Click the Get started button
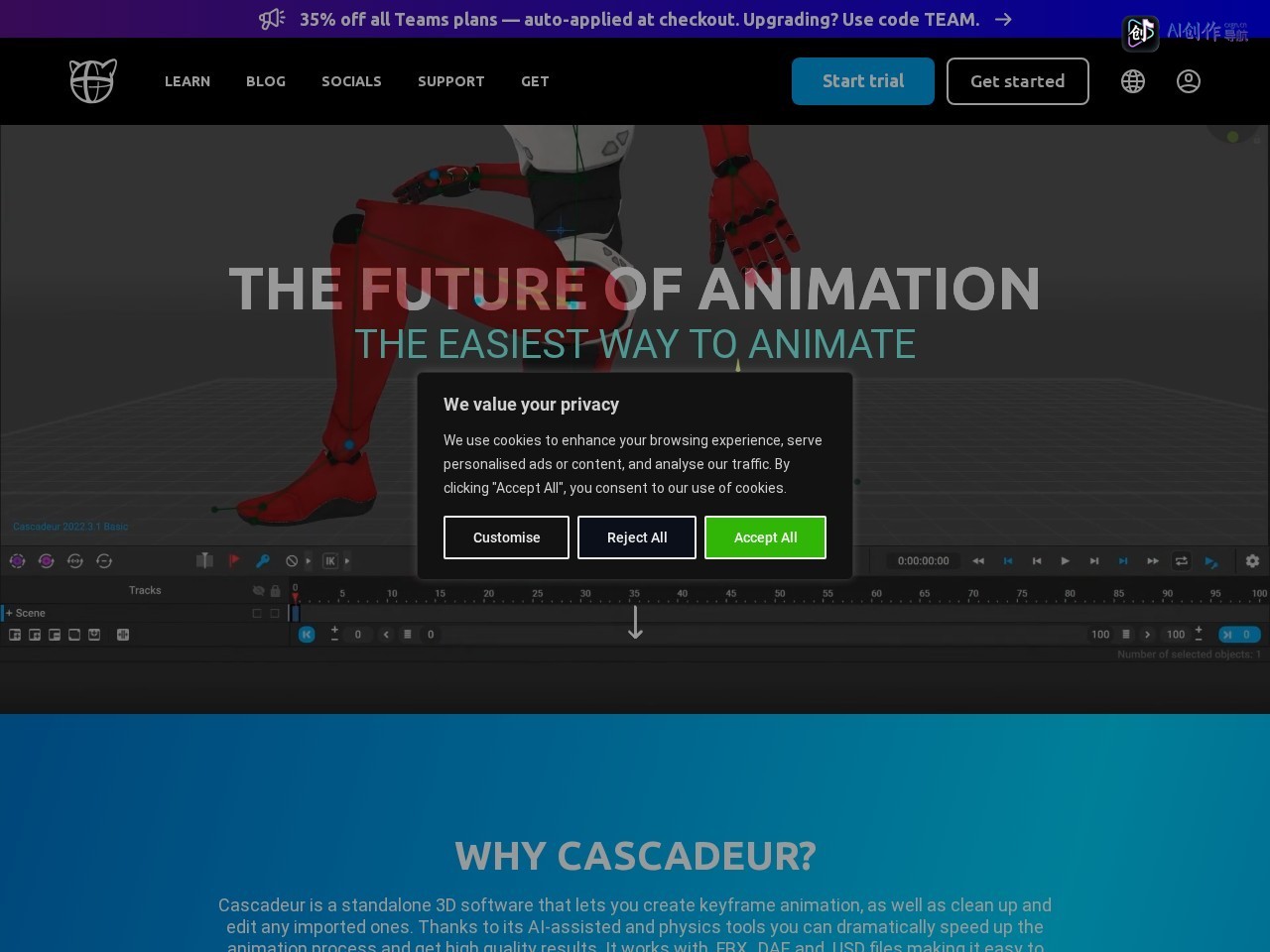The height and width of the screenshot is (952, 1270). [1018, 81]
